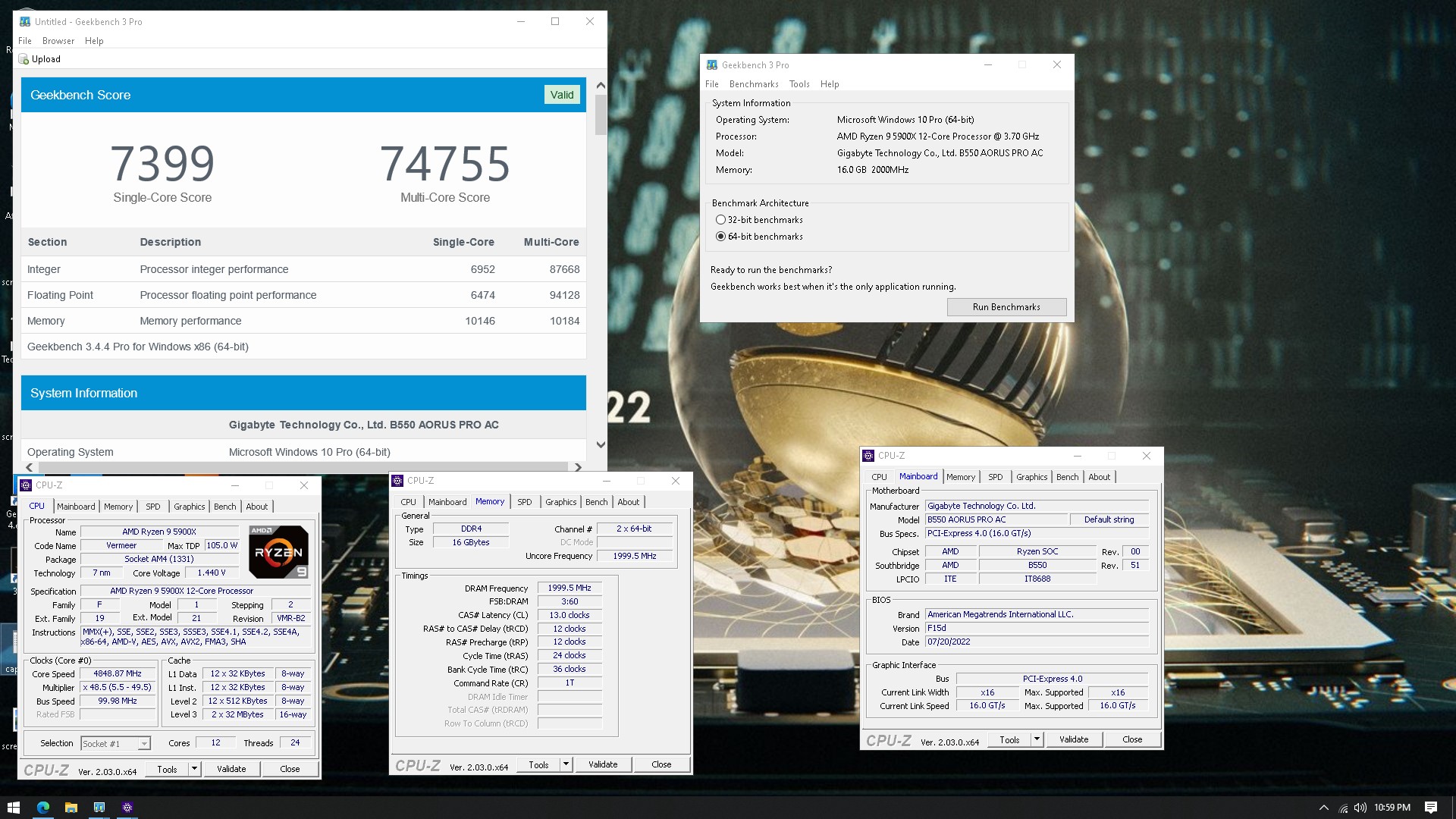Screen dimensions: 1456x819
Task: Click the Upload icon in Geekbench results
Action: (x=24, y=59)
